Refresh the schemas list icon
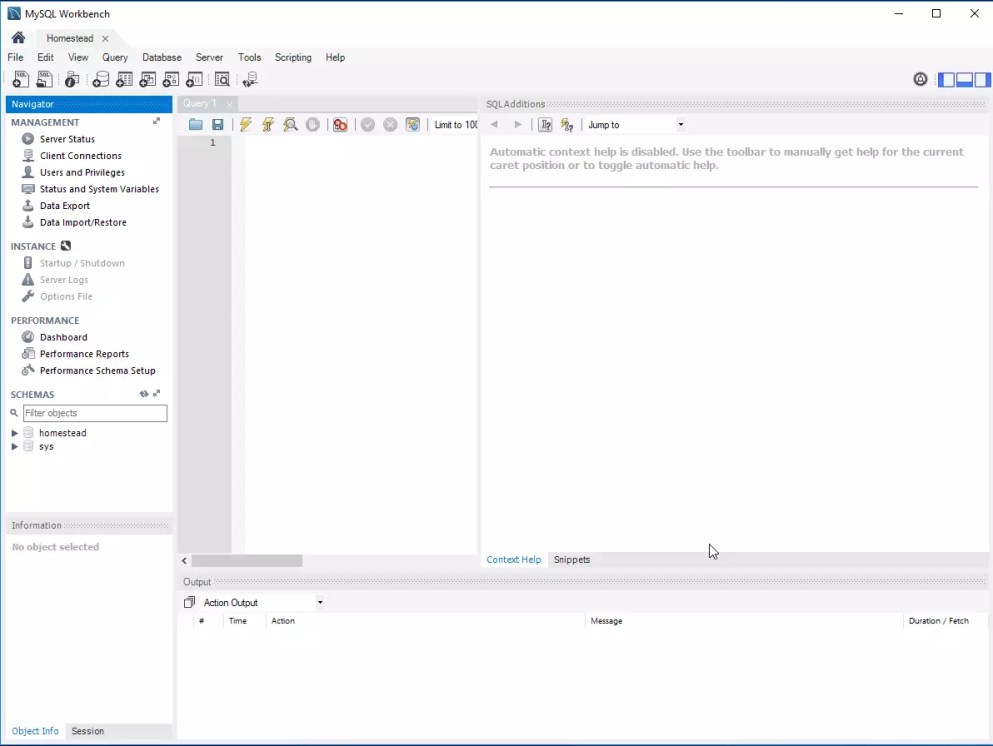The width and height of the screenshot is (993, 746). point(144,393)
